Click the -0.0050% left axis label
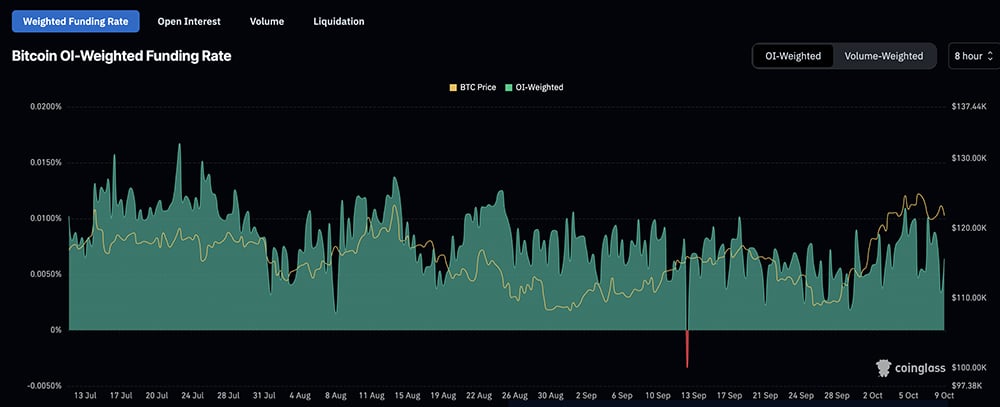1000x407 pixels. (45, 385)
